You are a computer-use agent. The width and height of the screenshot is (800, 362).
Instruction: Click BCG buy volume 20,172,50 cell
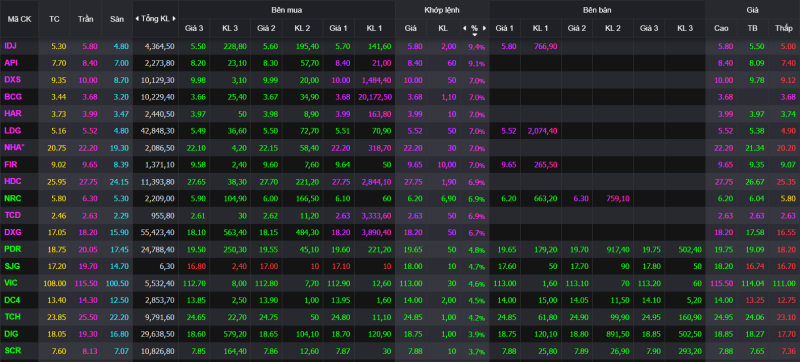pos(374,97)
